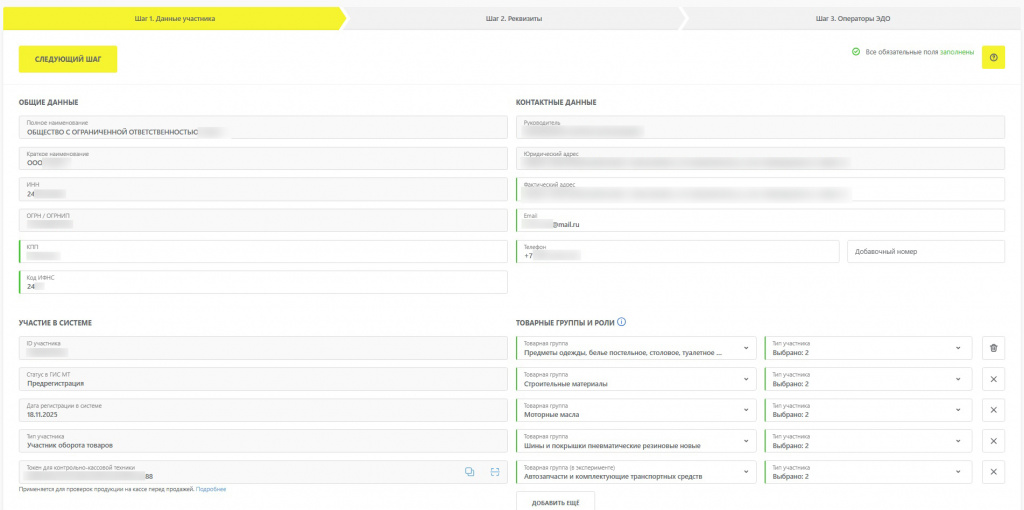Open Автозапчасти product group dropdown
This screenshot has width=1024, height=510.
tap(636, 472)
